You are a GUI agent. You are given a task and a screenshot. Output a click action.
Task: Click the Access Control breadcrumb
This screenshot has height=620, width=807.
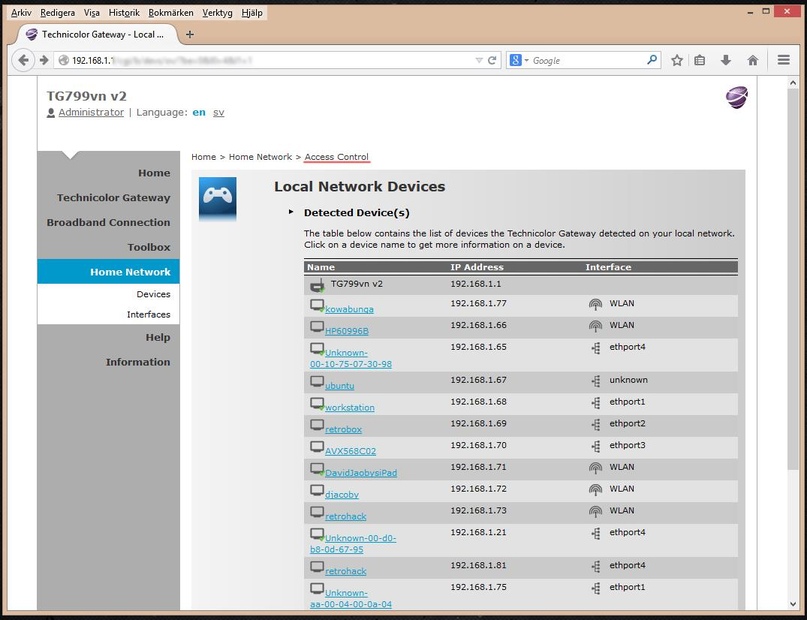point(337,157)
